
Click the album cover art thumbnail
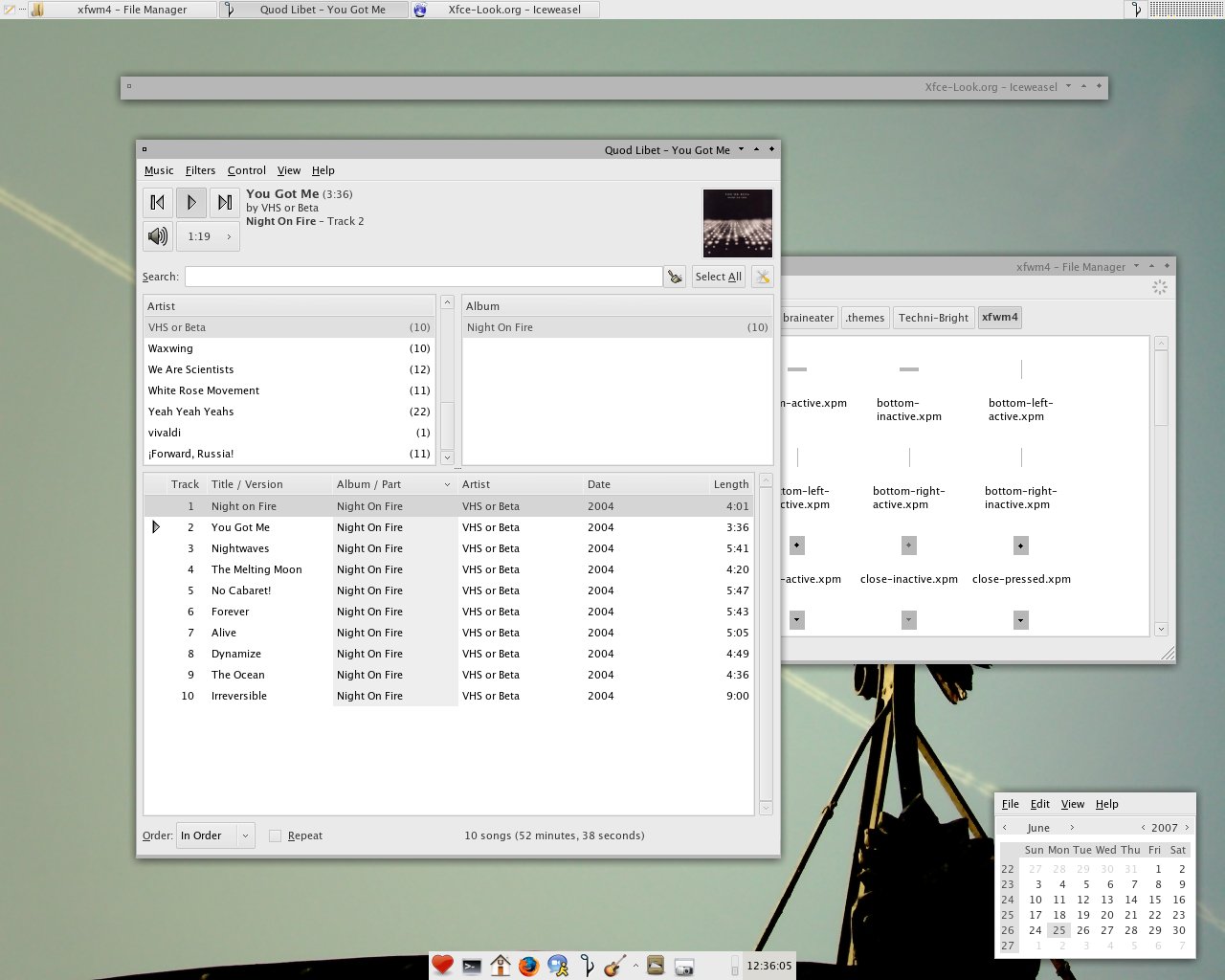[738, 223]
